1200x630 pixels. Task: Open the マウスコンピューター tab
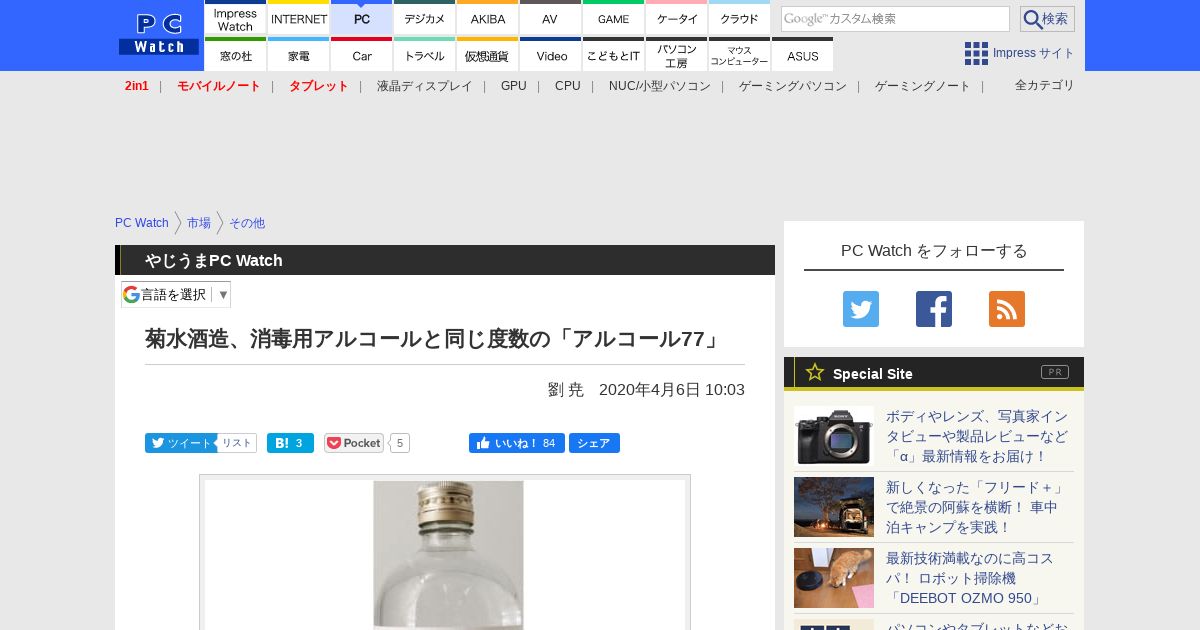click(x=740, y=55)
